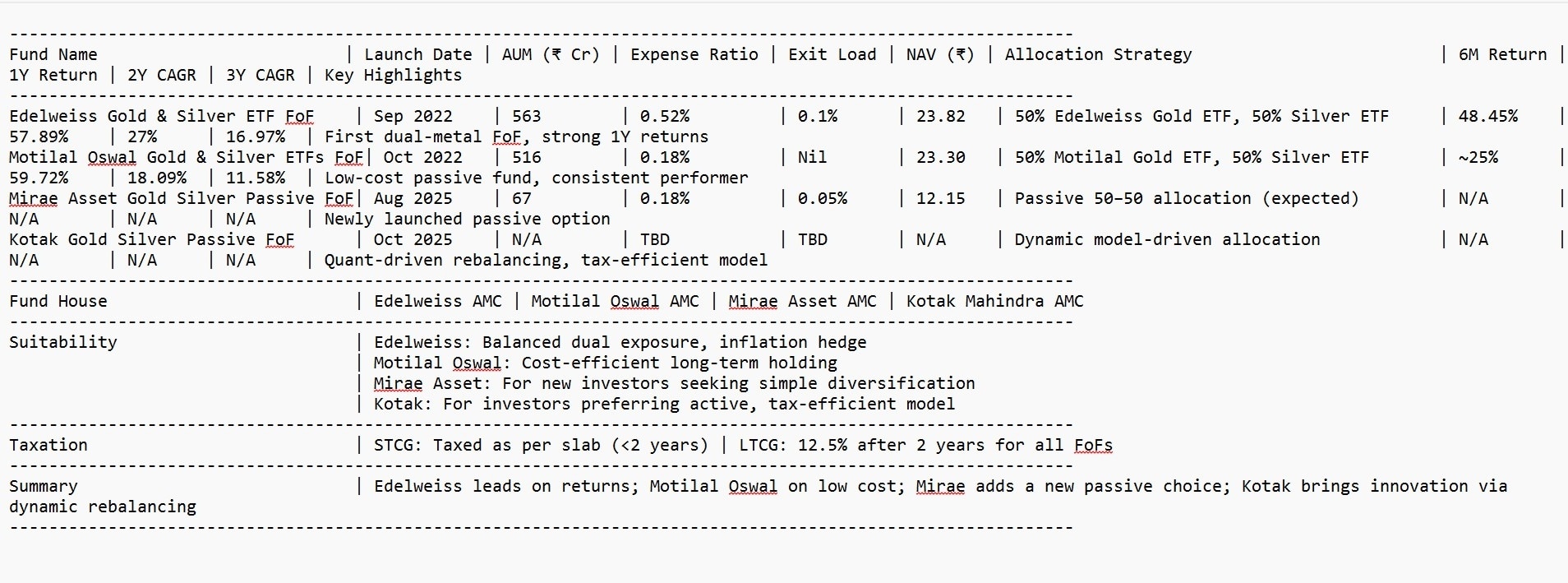Image resolution: width=1568 pixels, height=583 pixels.
Task: Click 'Dynamic model-driven allocation' text
Action: click(x=1167, y=239)
